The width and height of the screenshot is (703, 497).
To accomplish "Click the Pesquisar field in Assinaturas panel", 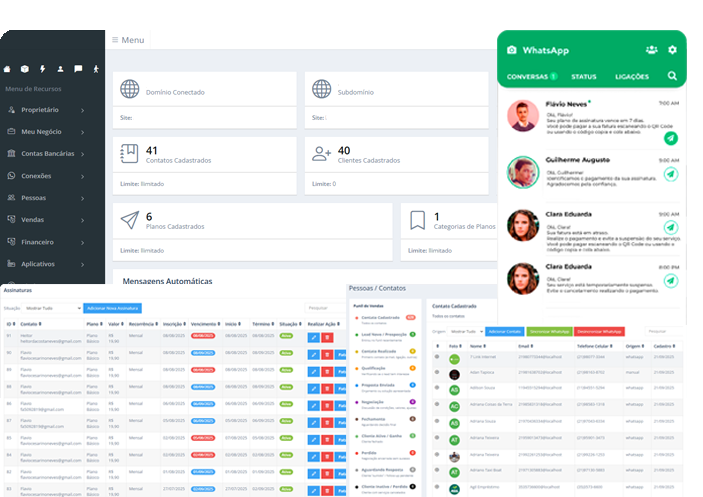I will [x=322, y=308].
